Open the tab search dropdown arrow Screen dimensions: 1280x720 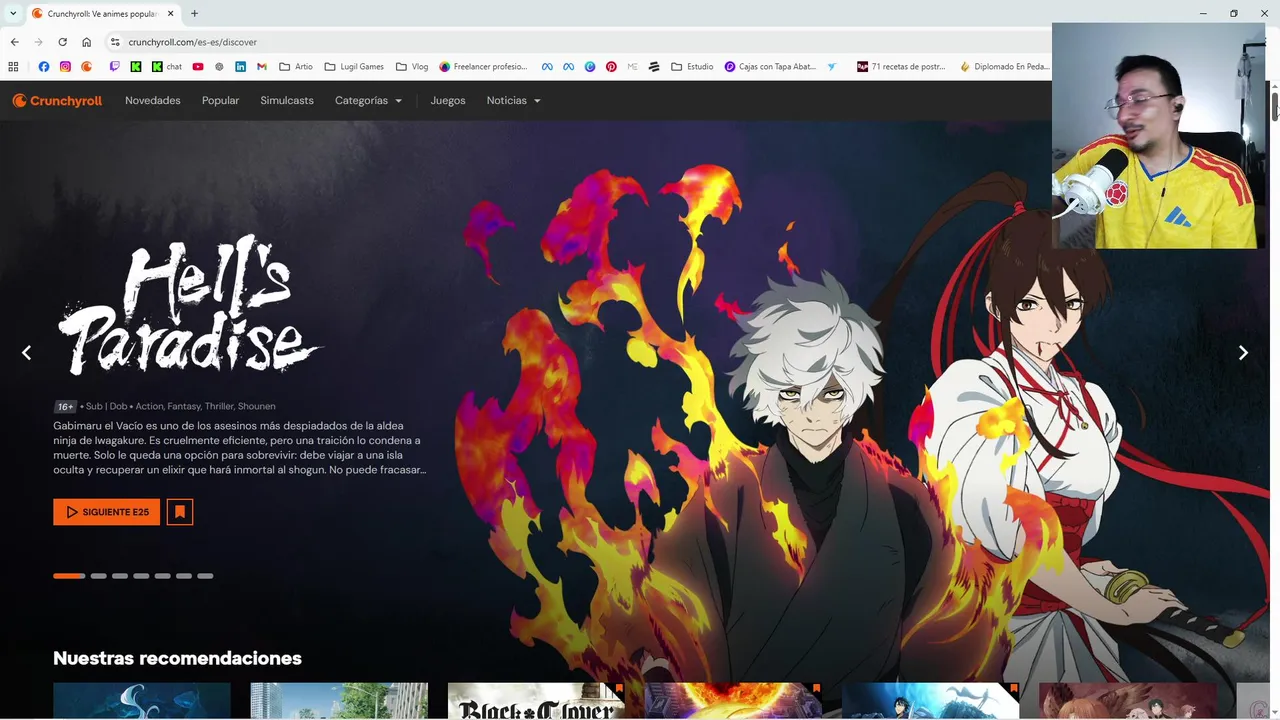click(x=13, y=13)
